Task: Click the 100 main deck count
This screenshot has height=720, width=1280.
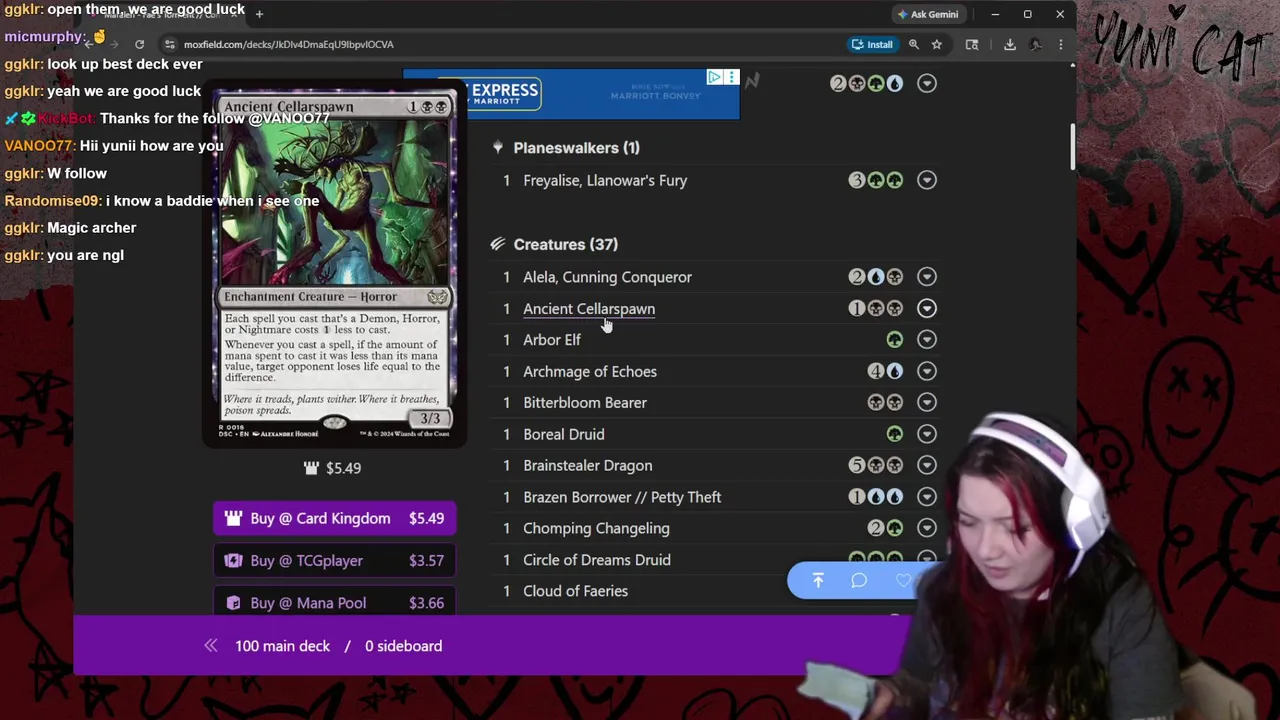Action: tap(282, 646)
